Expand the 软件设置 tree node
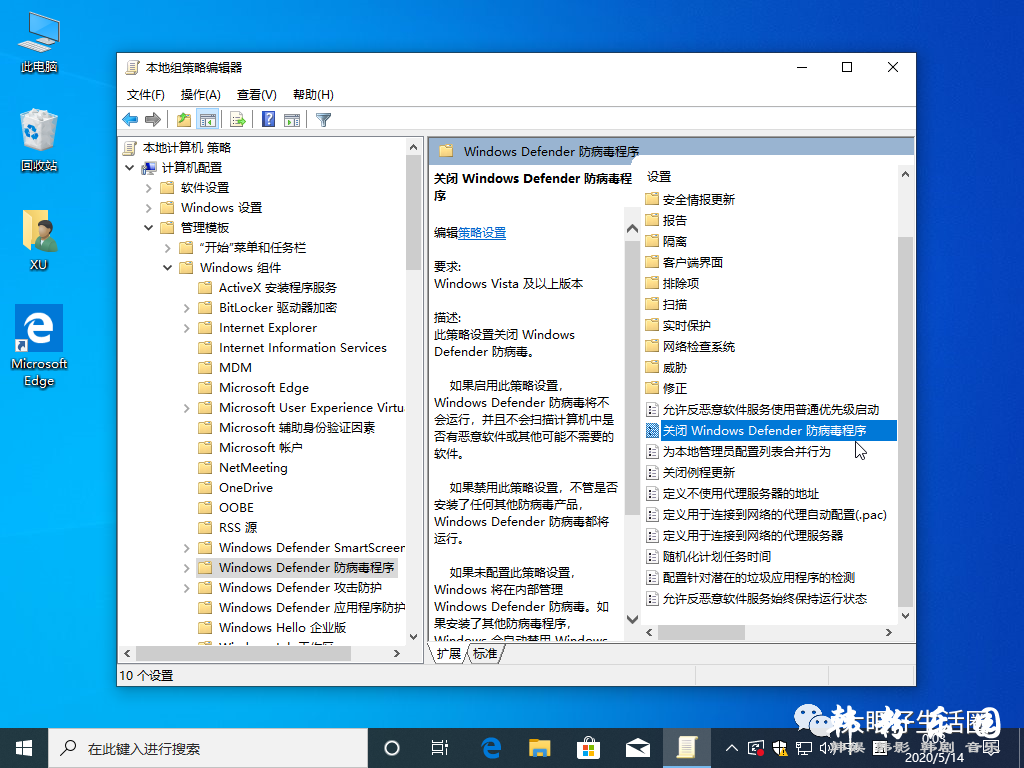 click(x=148, y=188)
